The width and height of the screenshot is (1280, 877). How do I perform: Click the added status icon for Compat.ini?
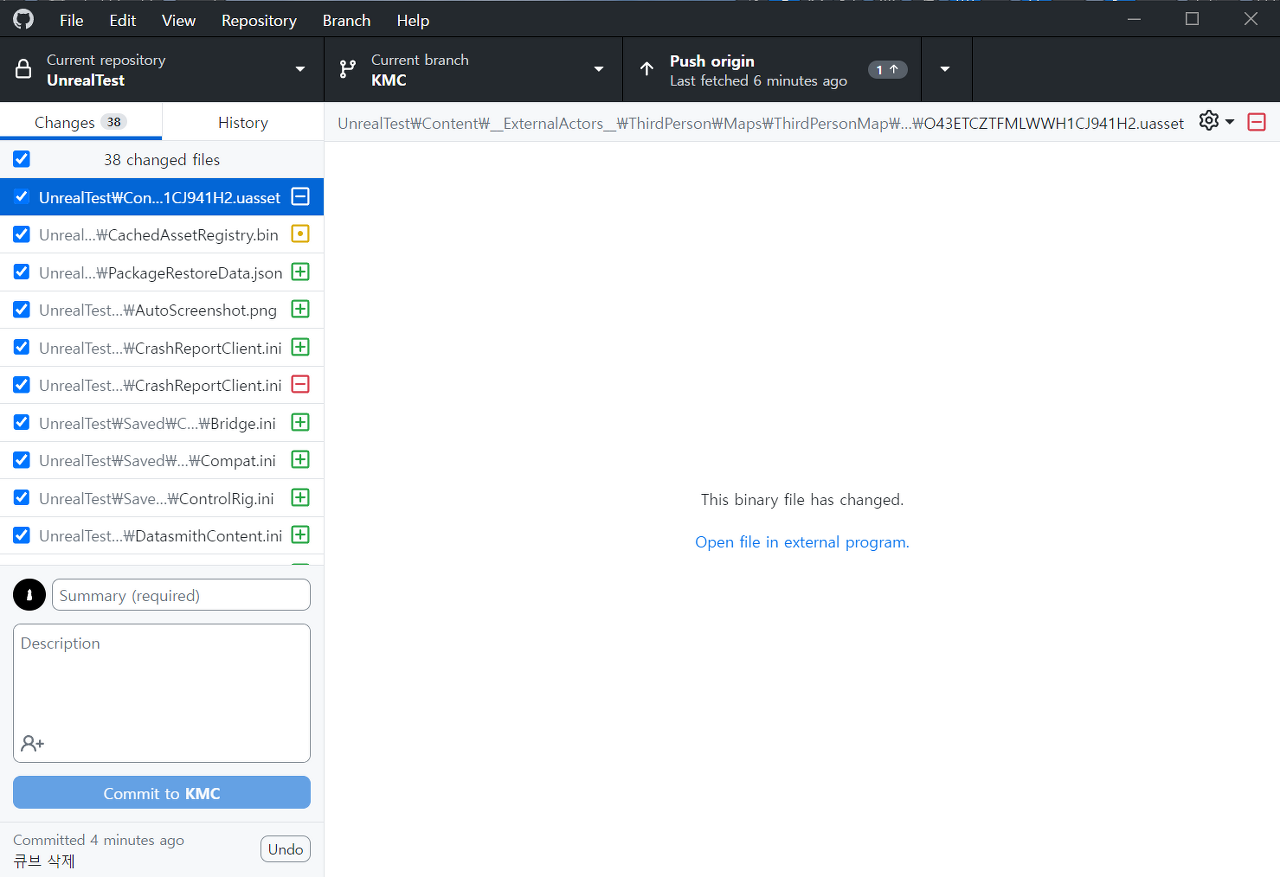coord(300,459)
